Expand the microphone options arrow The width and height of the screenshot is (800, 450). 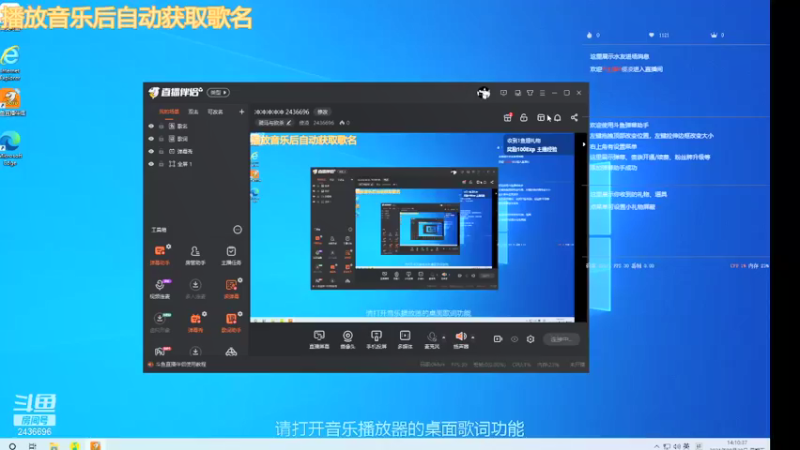click(443, 337)
